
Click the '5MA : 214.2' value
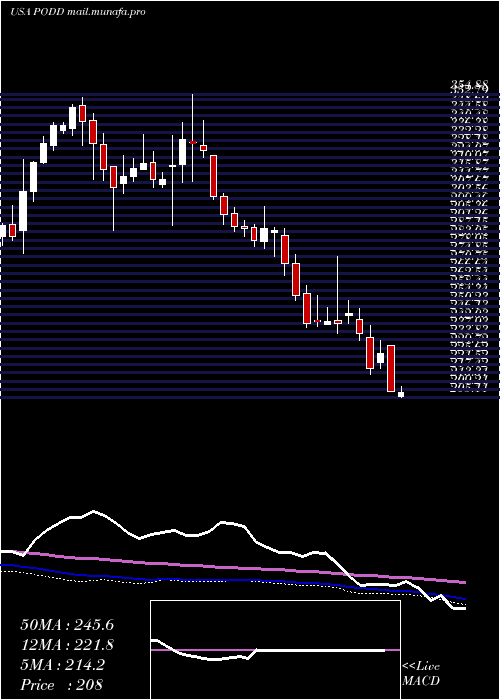coord(63,665)
